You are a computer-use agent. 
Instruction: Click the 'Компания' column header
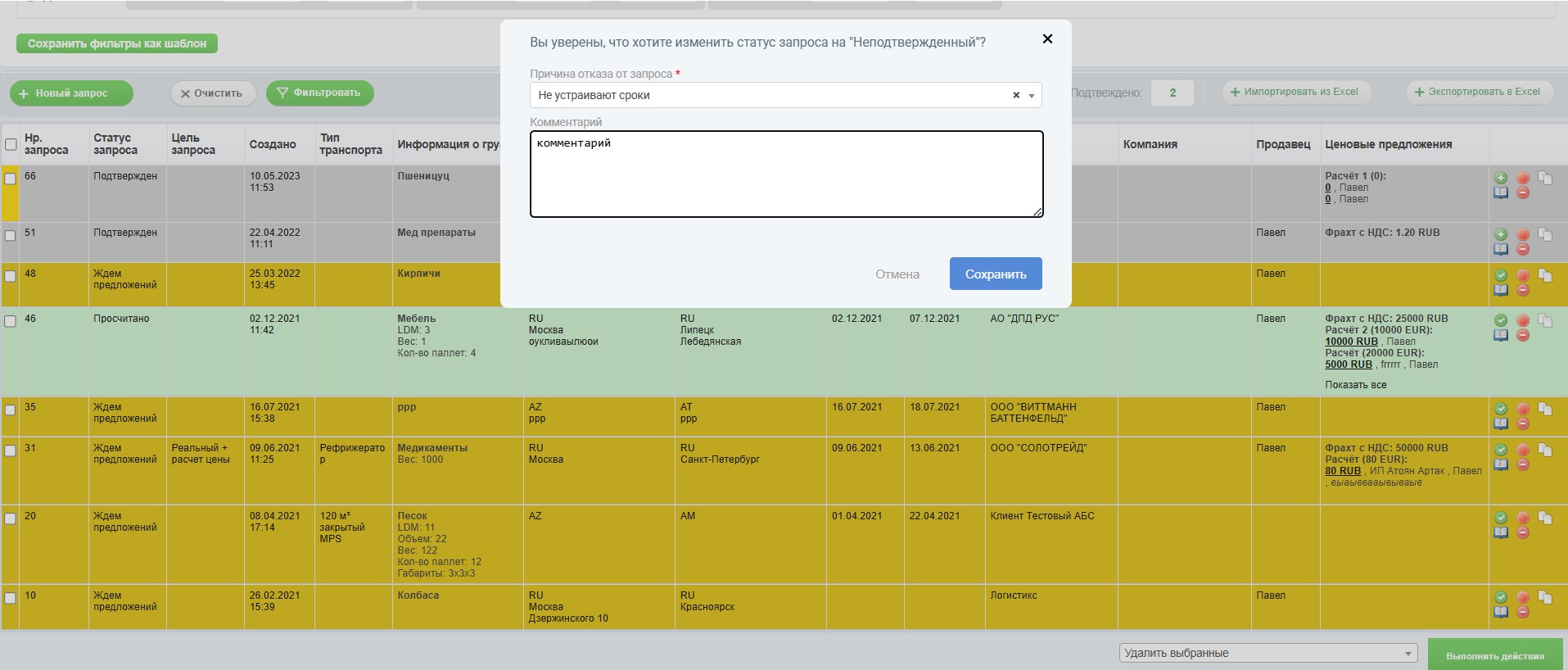click(x=1150, y=144)
